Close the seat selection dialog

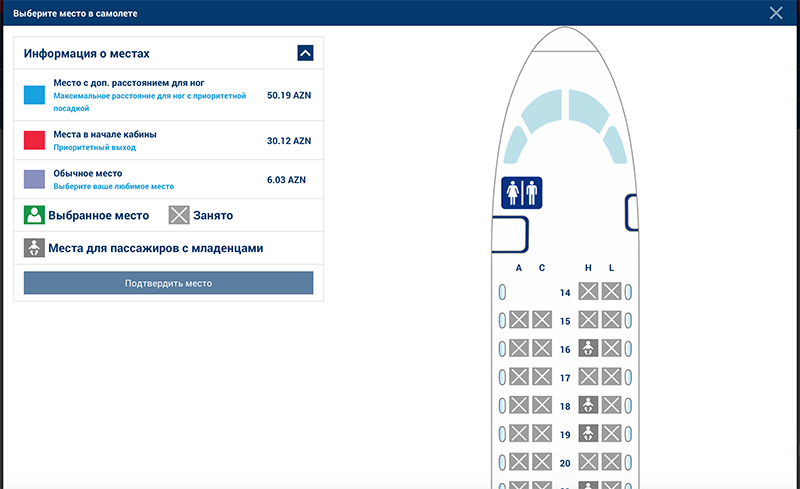[776, 13]
